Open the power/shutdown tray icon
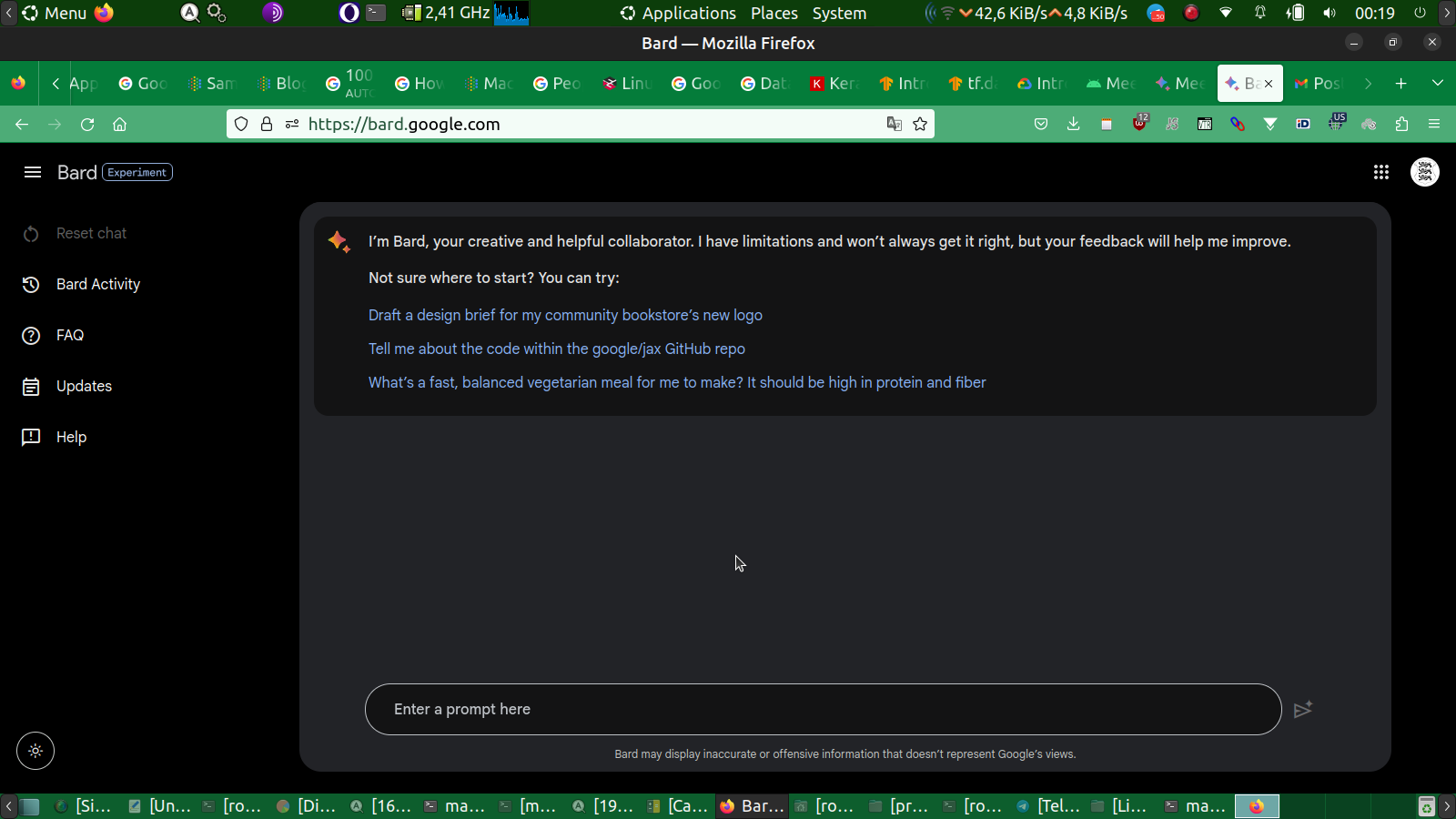 [x=1420, y=13]
